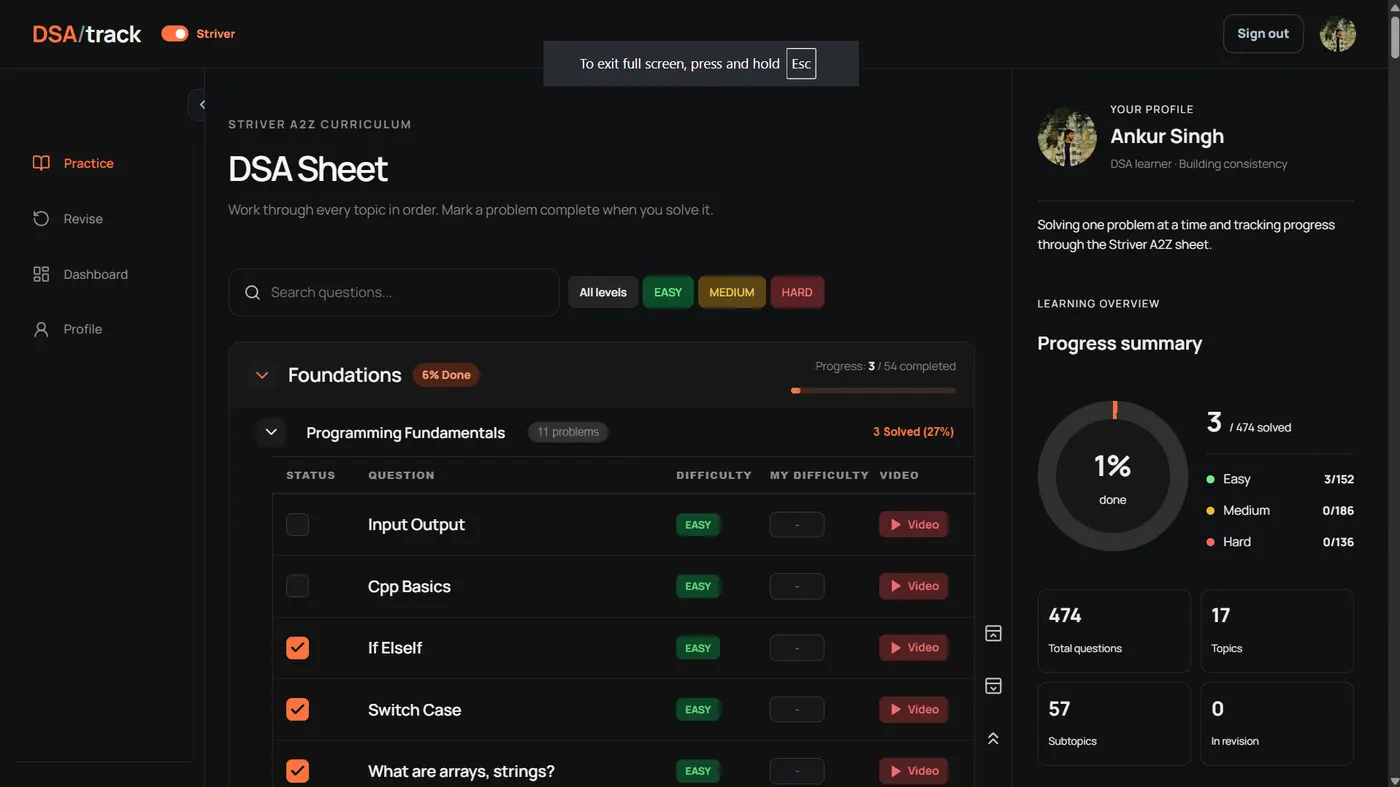The width and height of the screenshot is (1400, 787).
Task: Open the Revise page link
Action: click(83, 219)
